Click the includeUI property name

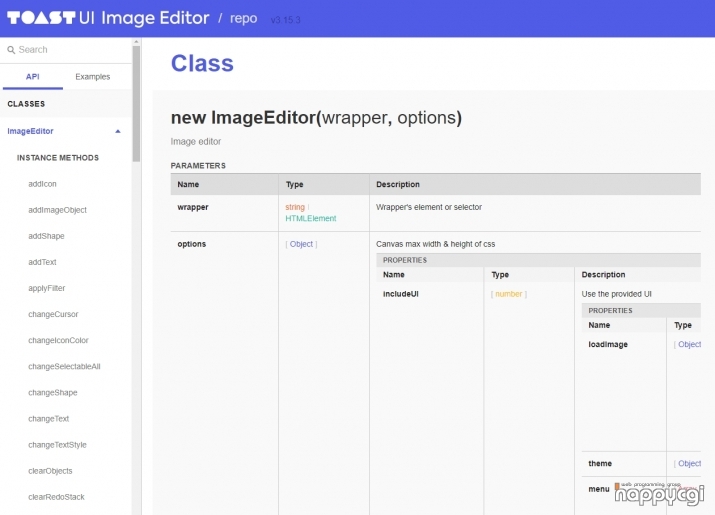pyautogui.click(x=400, y=294)
